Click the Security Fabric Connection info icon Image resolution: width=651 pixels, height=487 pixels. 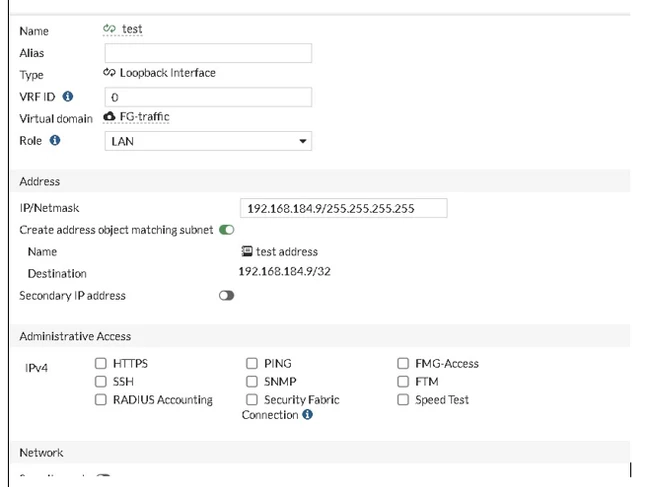307,414
